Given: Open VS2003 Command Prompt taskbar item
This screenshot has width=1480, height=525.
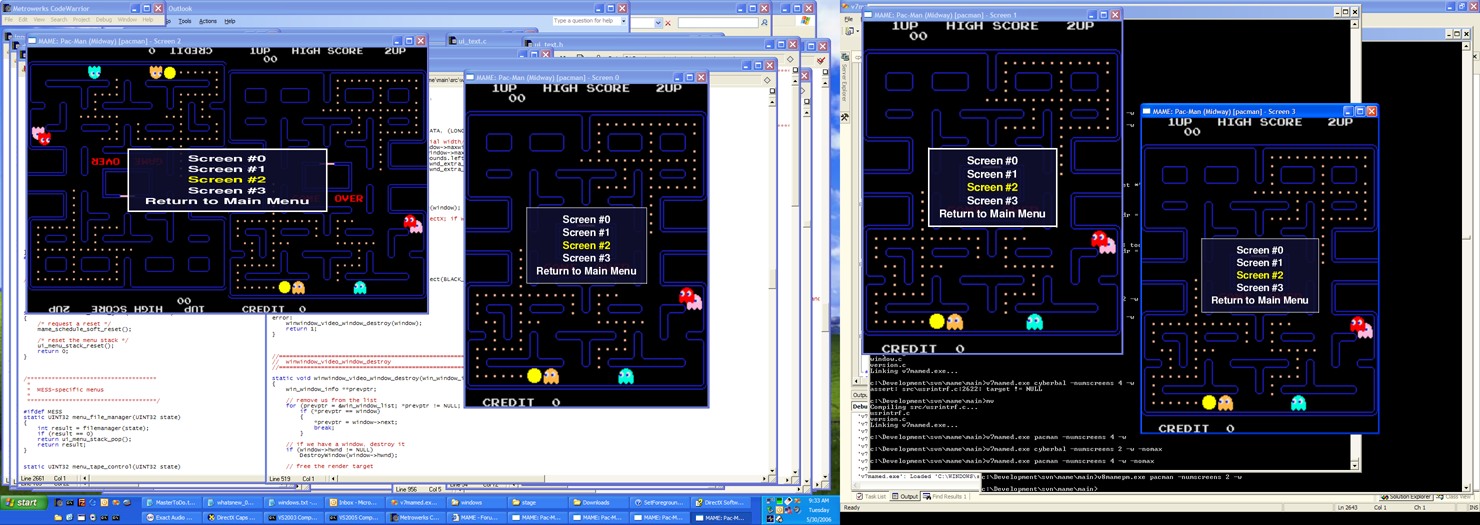Looking at the screenshot, I should [x=293, y=518].
